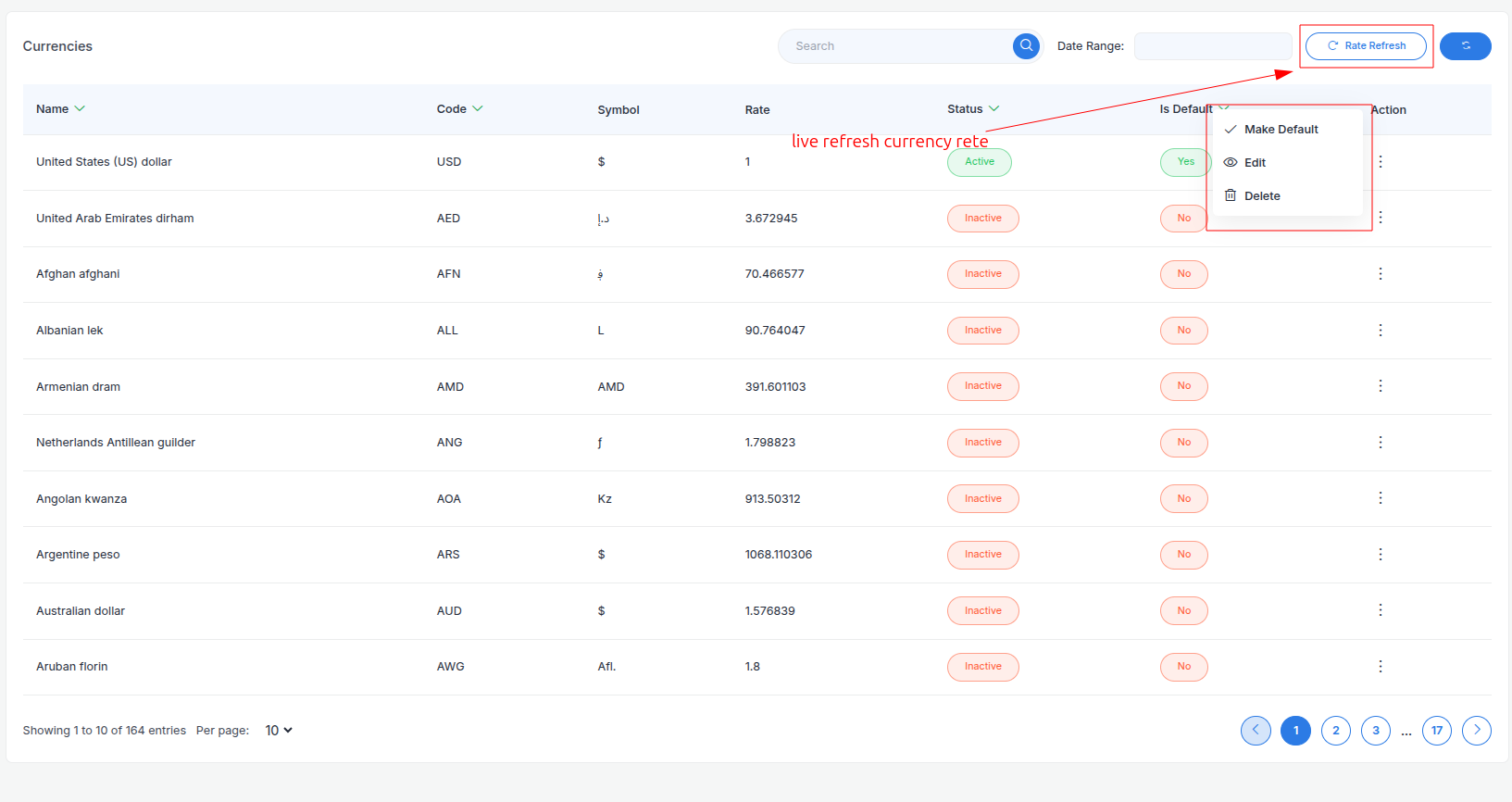The image size is (1512, 802).
Task: Go to next page arrow
Action: coord(1477,731)
